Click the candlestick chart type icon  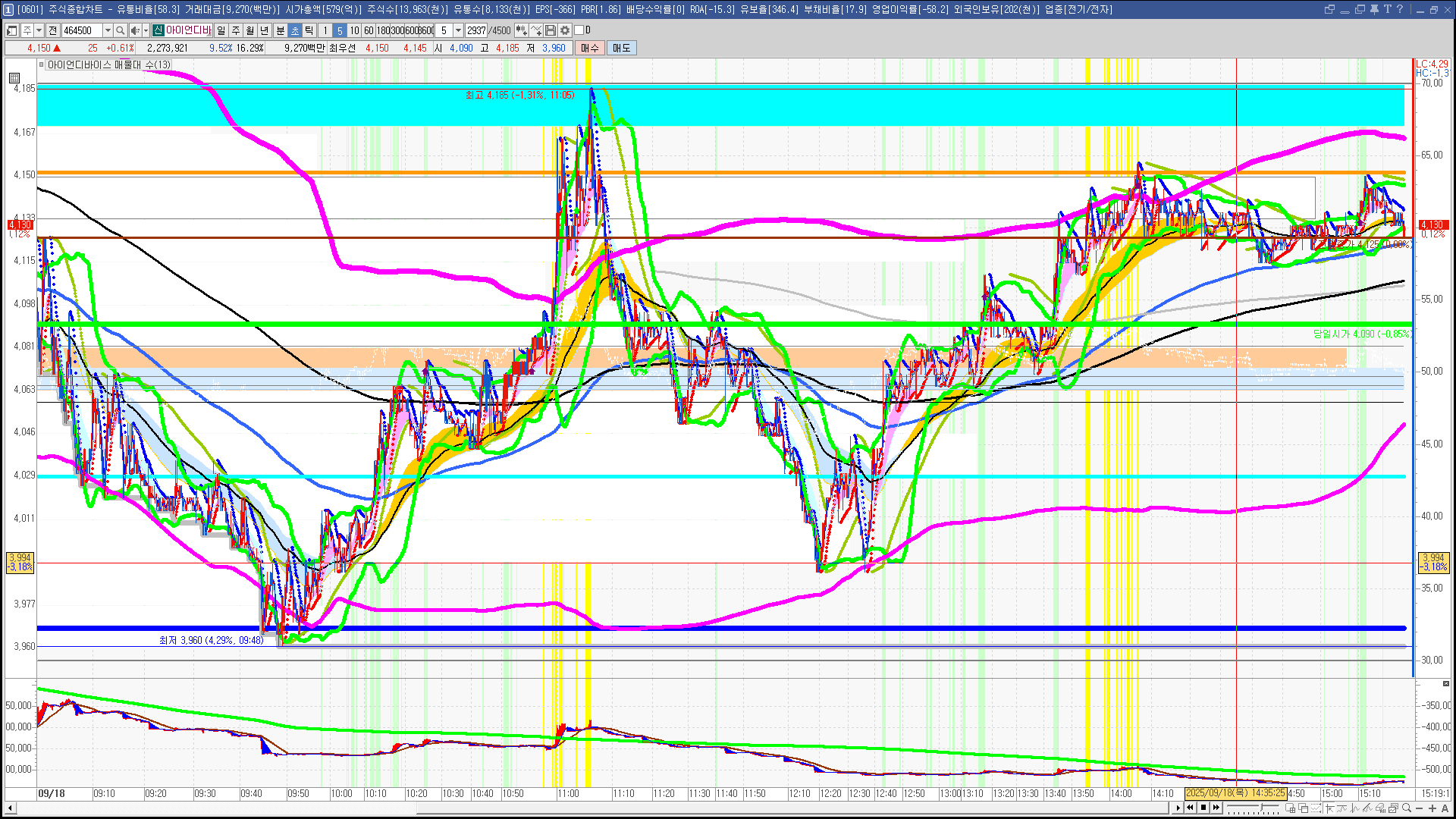[x=522, y=30]
